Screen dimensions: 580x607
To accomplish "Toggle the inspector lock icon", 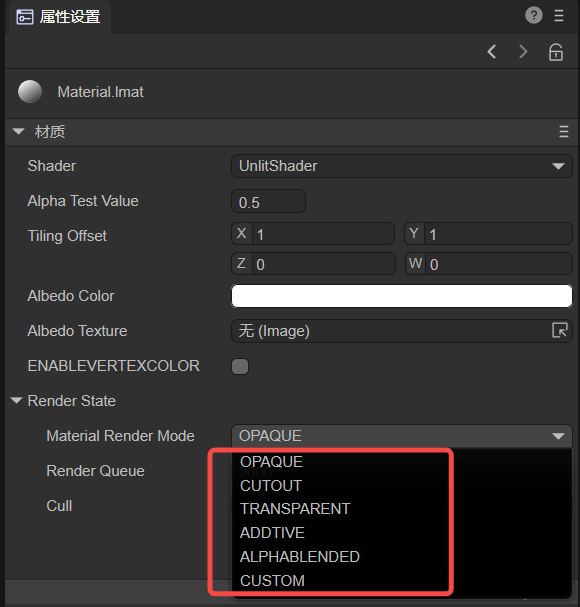I will click(556, 52).
